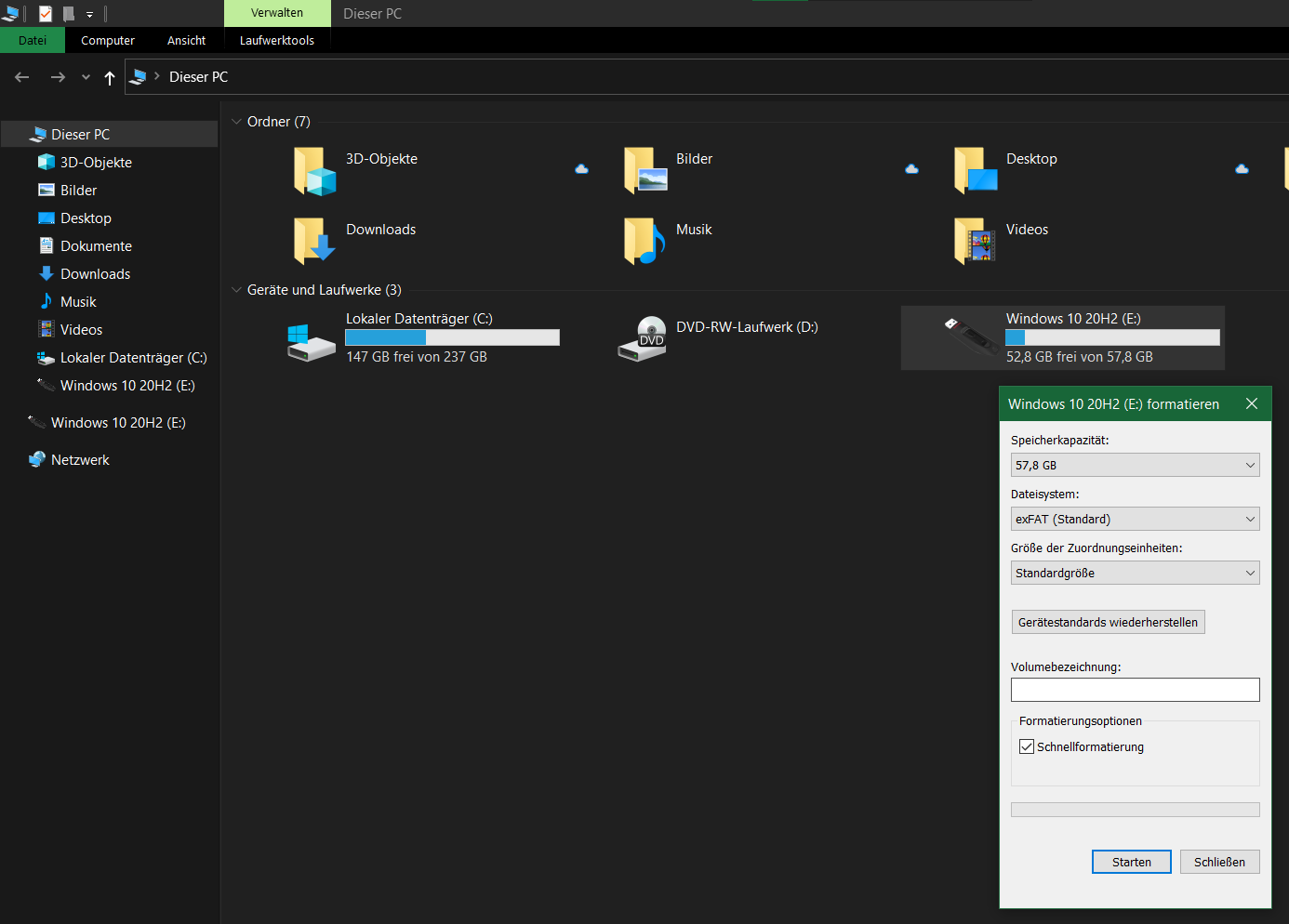Select the Windows 10 20H2 (E:) USB drive icon

coord(972,335)
